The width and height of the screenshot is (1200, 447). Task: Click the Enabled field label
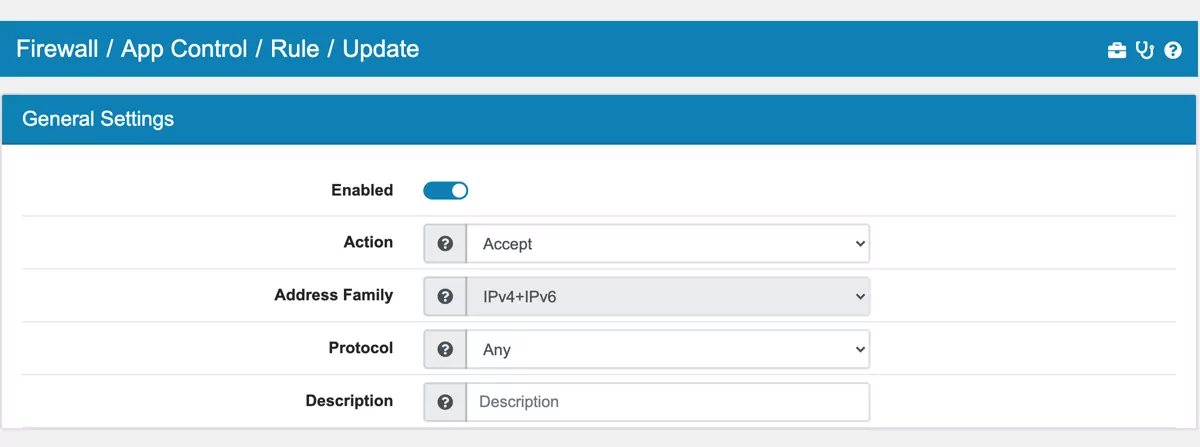362,190
